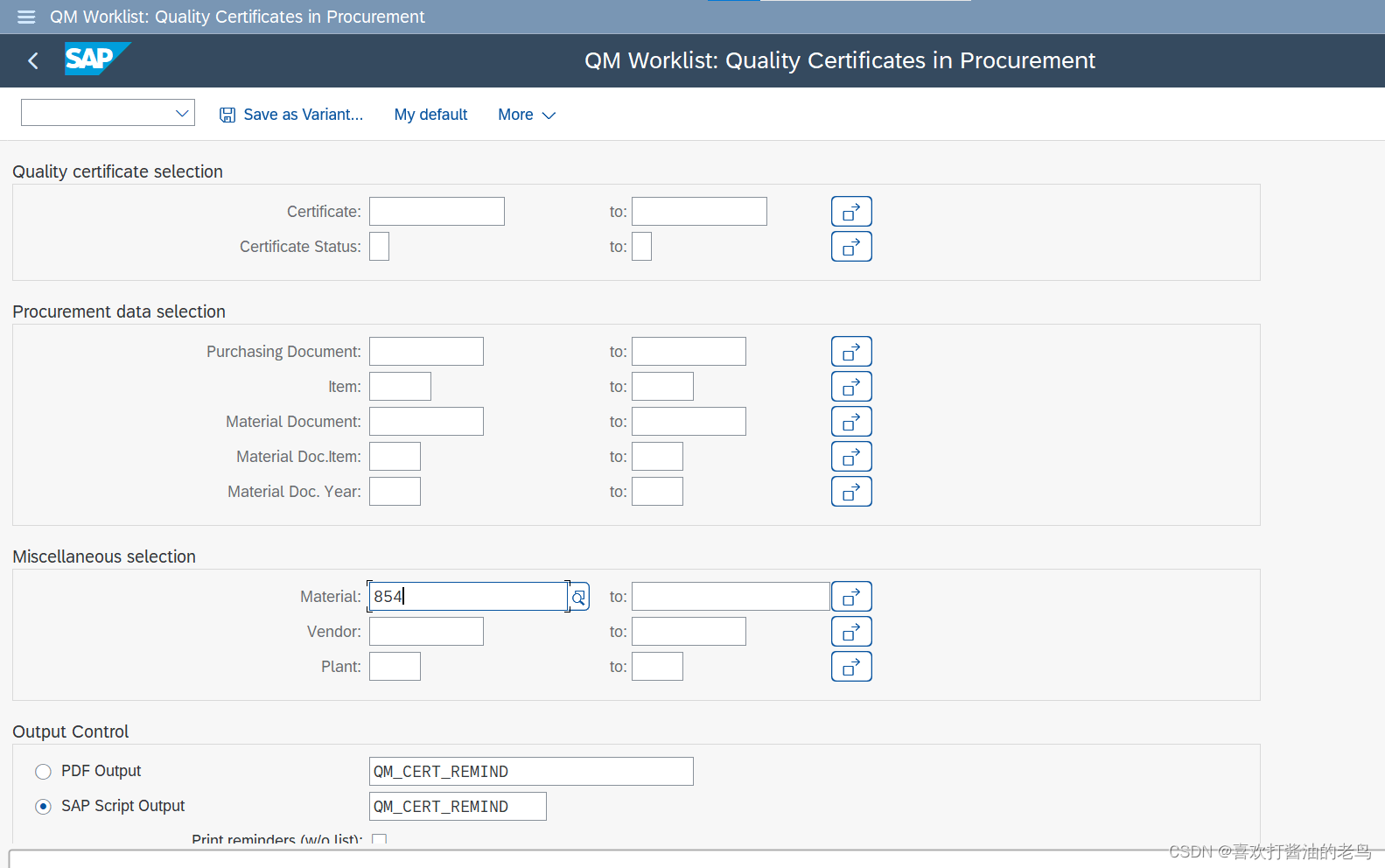Image resolution: width=1385 pixels, height=868 pixels.
Task: Select the PDF Output radio button
Action: click(43, 772)
